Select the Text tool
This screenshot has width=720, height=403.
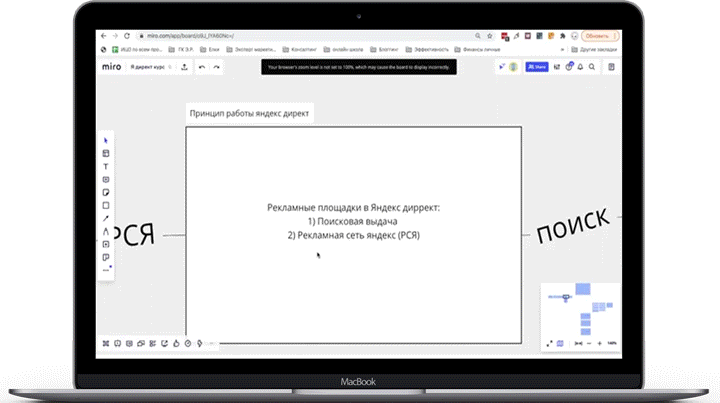(106, 167)
